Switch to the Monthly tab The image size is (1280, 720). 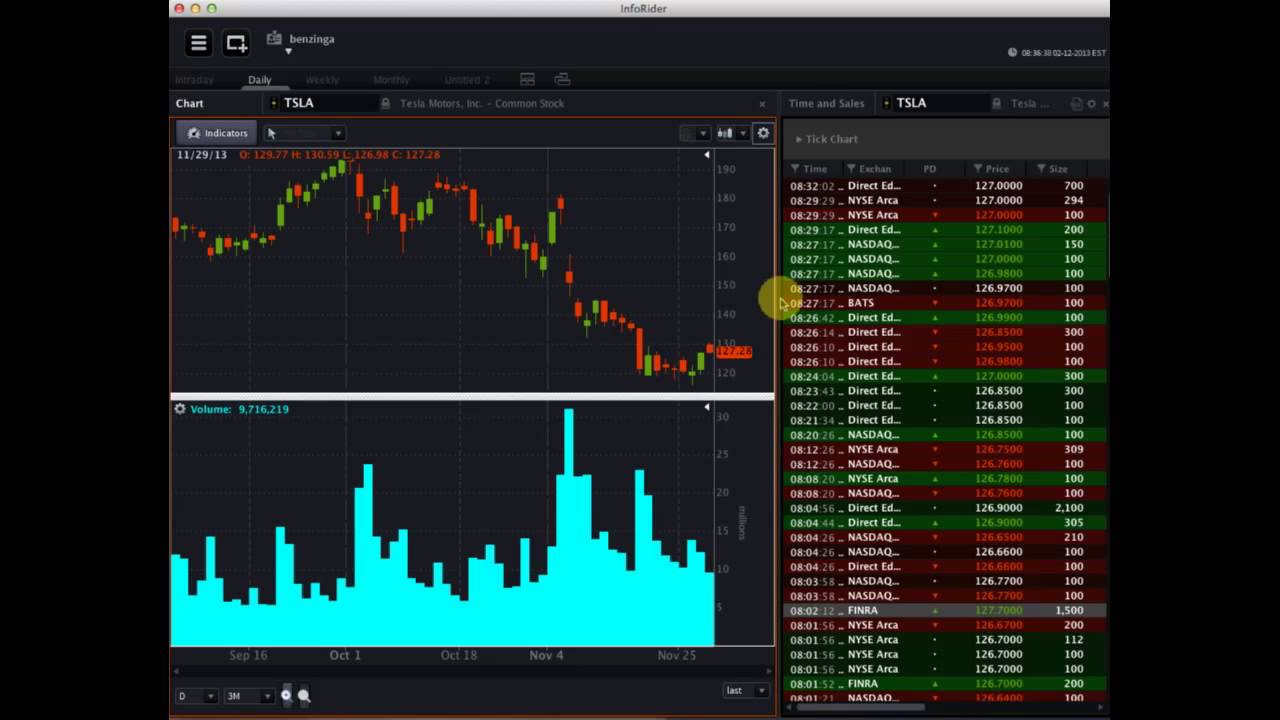click(391, 80)
